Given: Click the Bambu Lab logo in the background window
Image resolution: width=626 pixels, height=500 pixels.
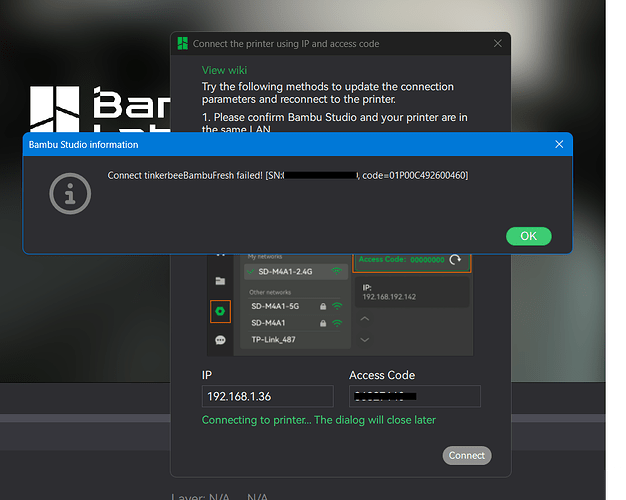Looking at the screenshot, I should click(100, 109).
